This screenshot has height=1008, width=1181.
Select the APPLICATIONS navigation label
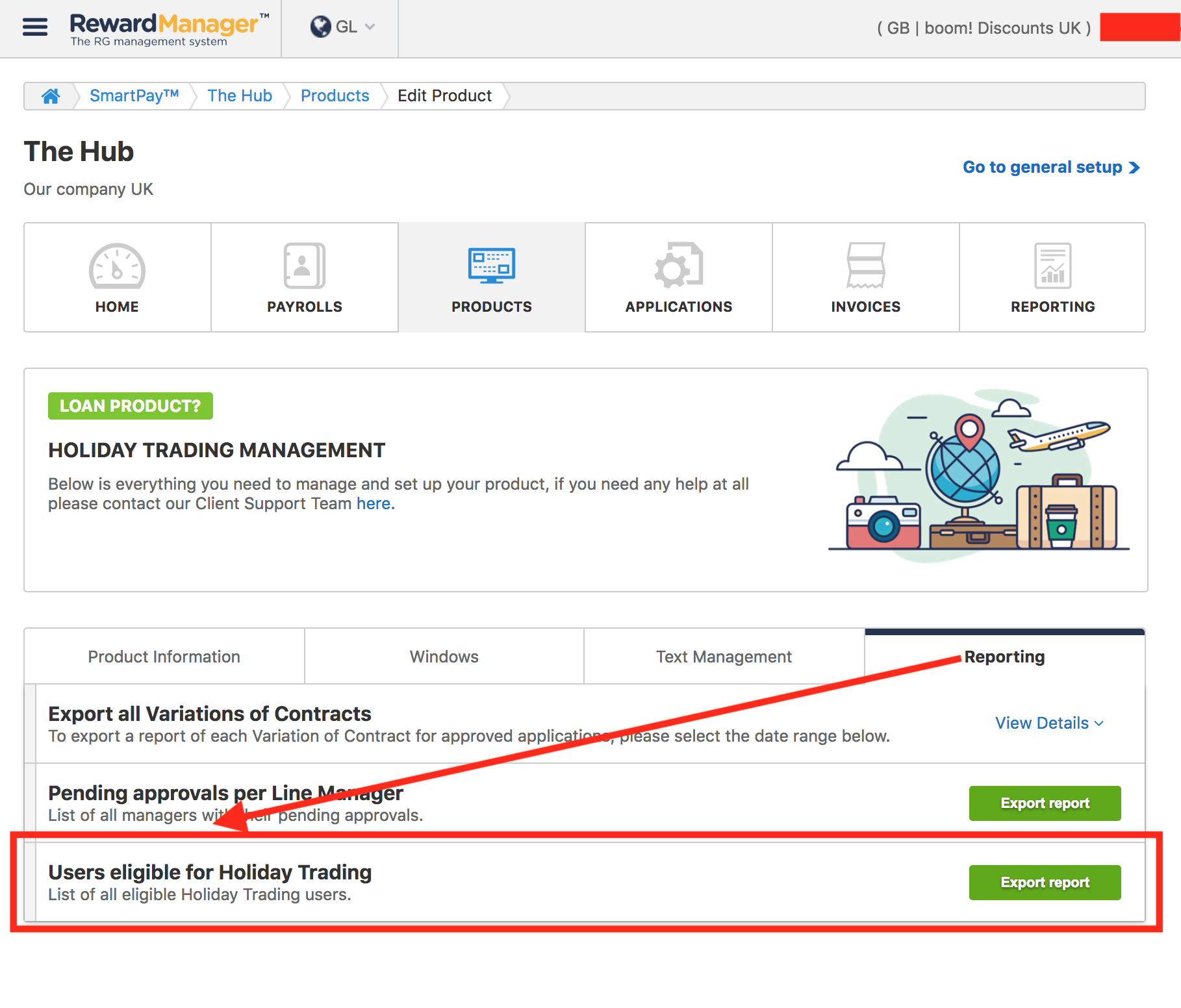click(x=679, y=307)
